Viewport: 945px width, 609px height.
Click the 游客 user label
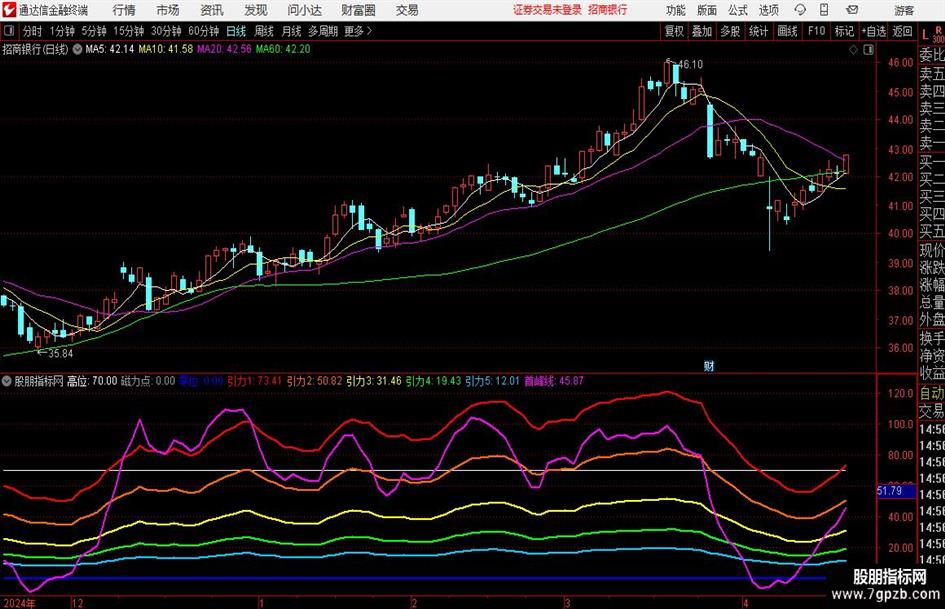pyautogui.click(x=903, y=10)
